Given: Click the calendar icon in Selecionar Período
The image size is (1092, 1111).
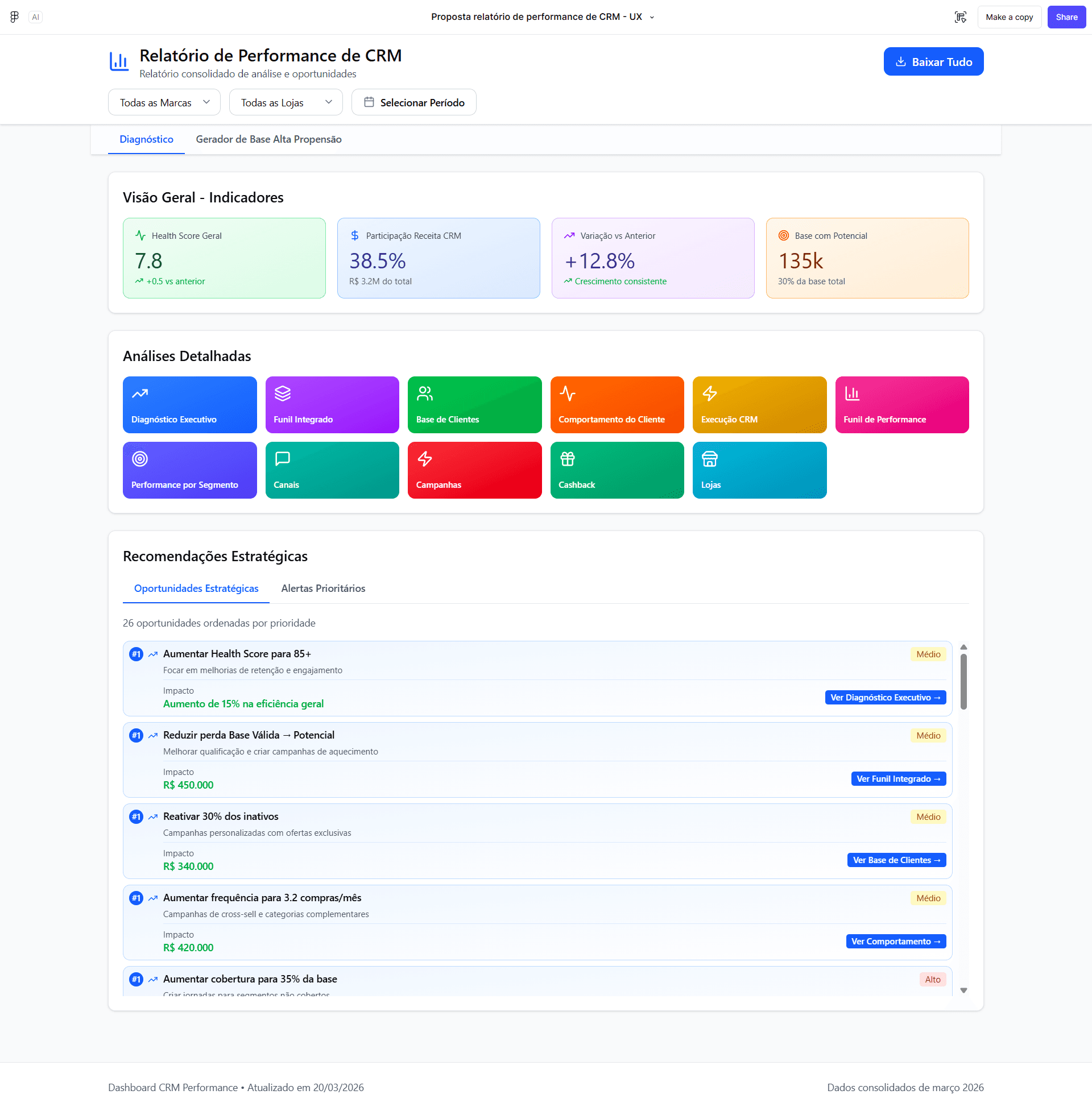Looking at the screenshot, I should coord(369,102).
